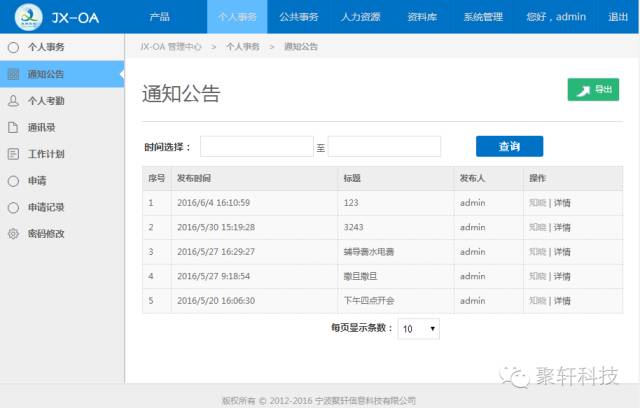Viewport: 640px width, 408px height.
Task: Click the 通知公告 grid icon in sidebar
Action: pos(13,74)
